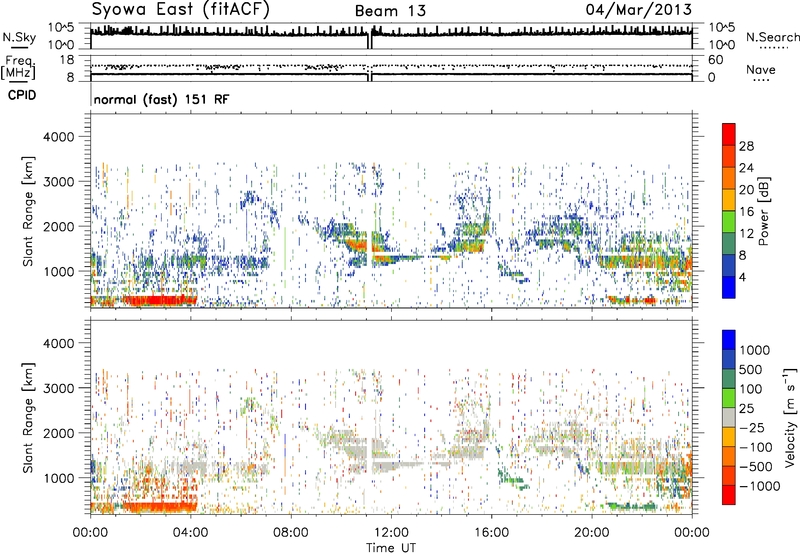Click the "Time UT" axis title
Viewport: 800px width, 554px height.
[x=391, y=547]
